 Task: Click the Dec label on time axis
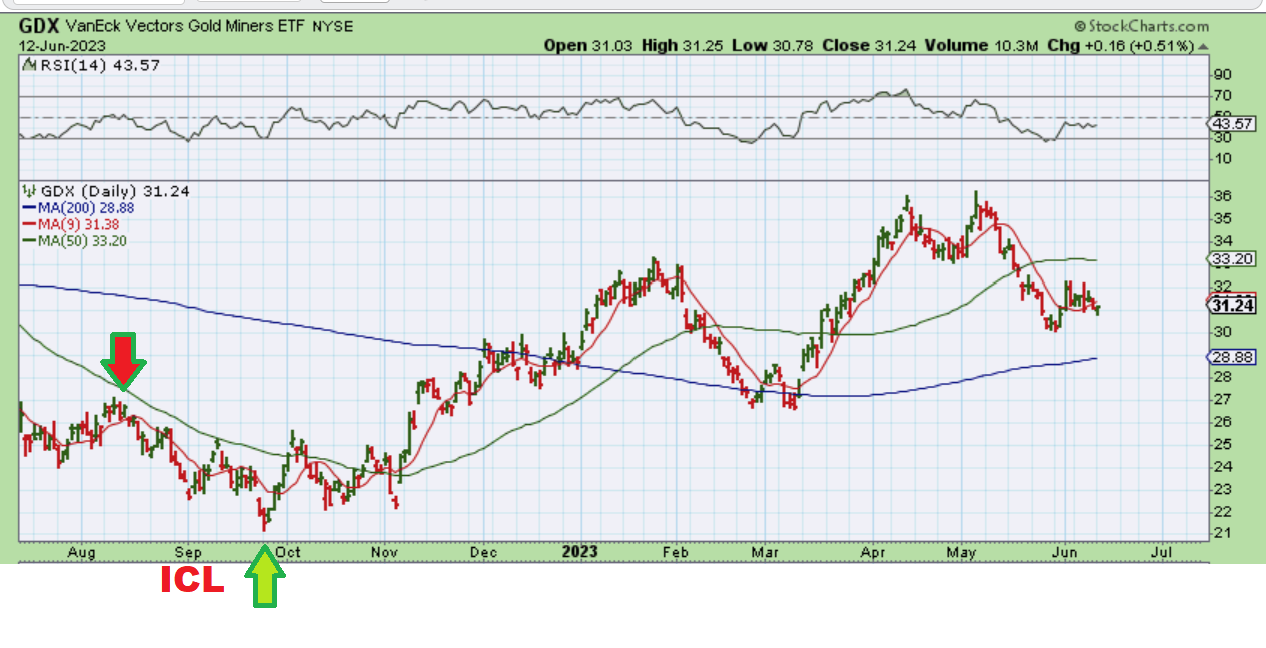click(484, 552)
